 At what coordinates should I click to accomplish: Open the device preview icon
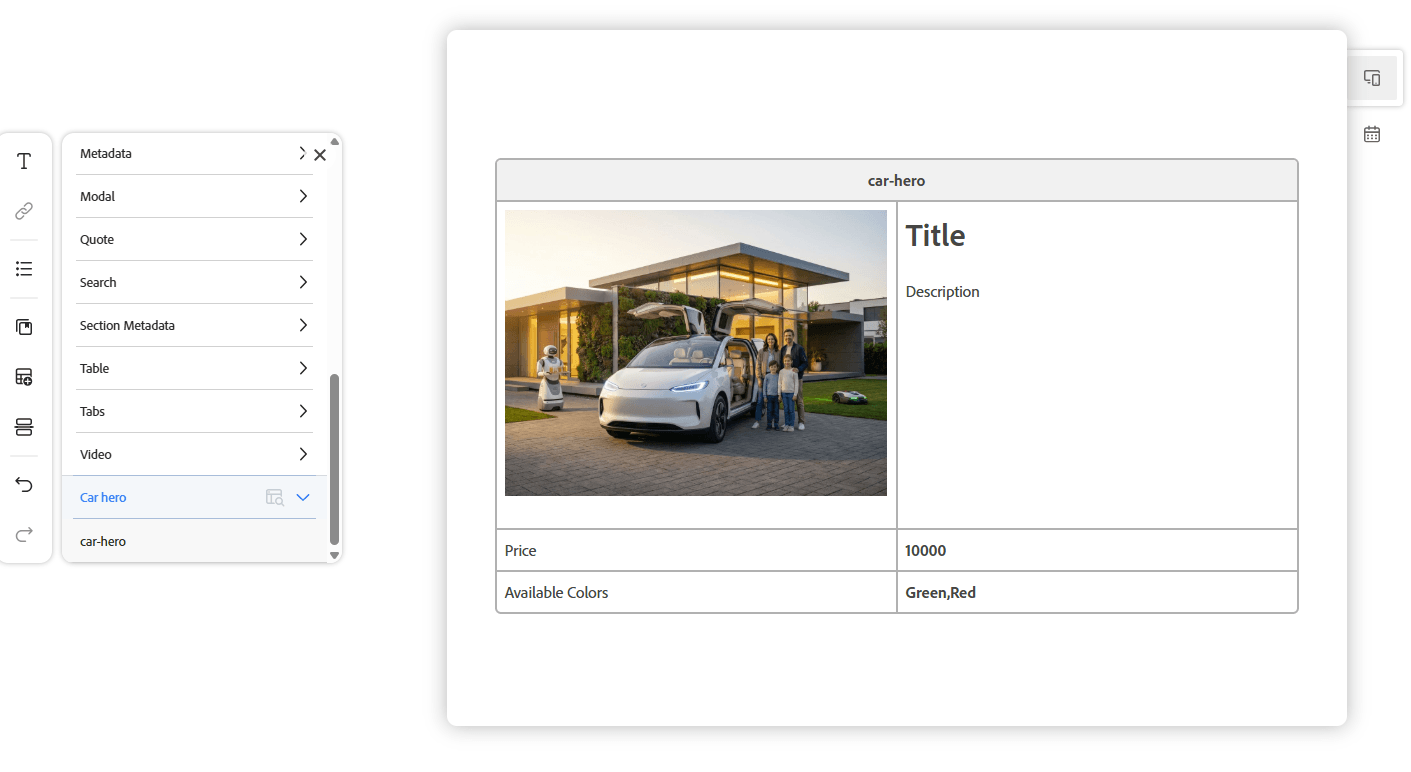tap(1372, 78)
